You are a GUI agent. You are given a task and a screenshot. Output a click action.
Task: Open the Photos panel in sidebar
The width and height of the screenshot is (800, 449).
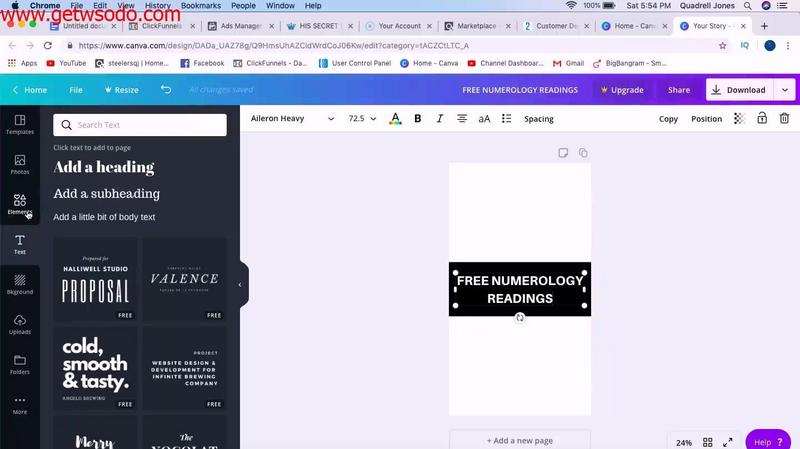coord(20,164)
